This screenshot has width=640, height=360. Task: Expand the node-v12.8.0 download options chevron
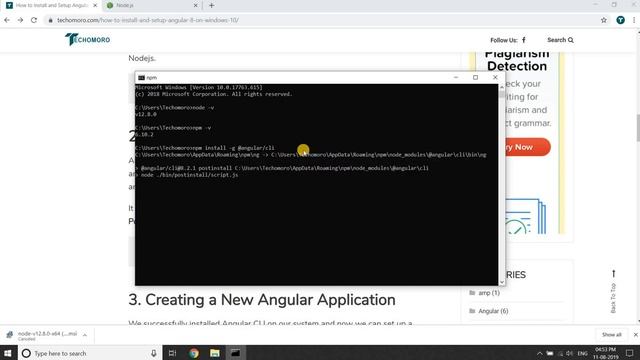tap(85, 335)
